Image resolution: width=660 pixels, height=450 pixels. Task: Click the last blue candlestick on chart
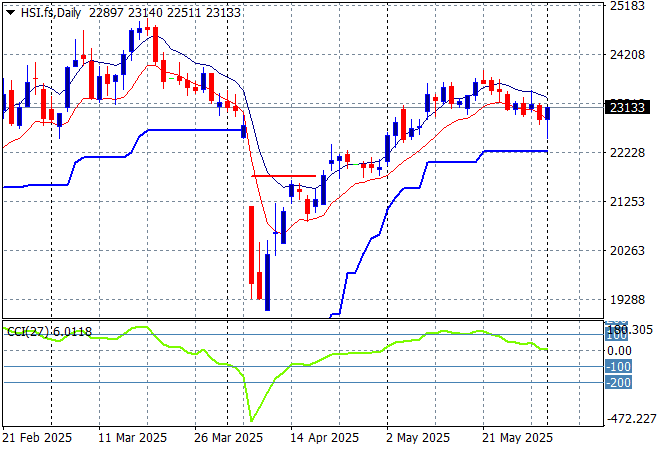(x=547, y=113)
